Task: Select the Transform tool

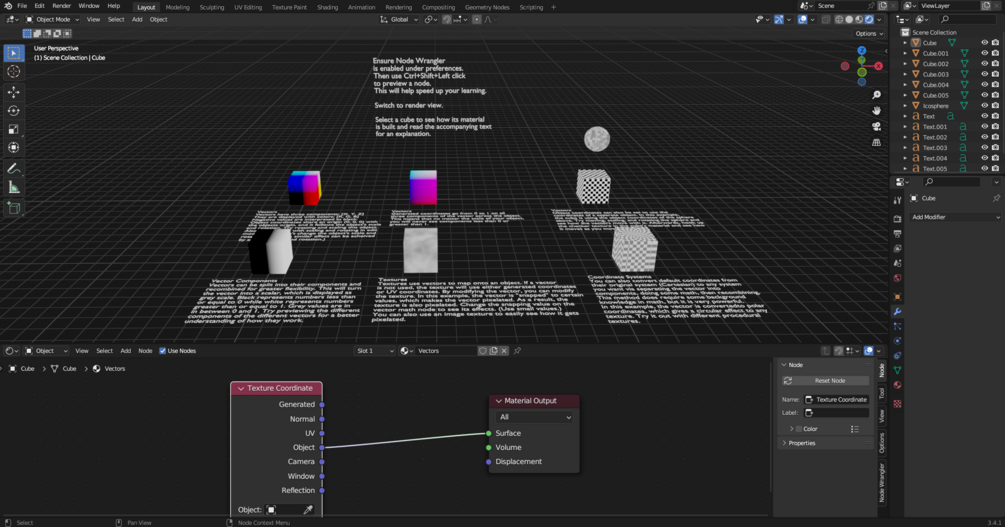Action: click(x=13, y=147)
